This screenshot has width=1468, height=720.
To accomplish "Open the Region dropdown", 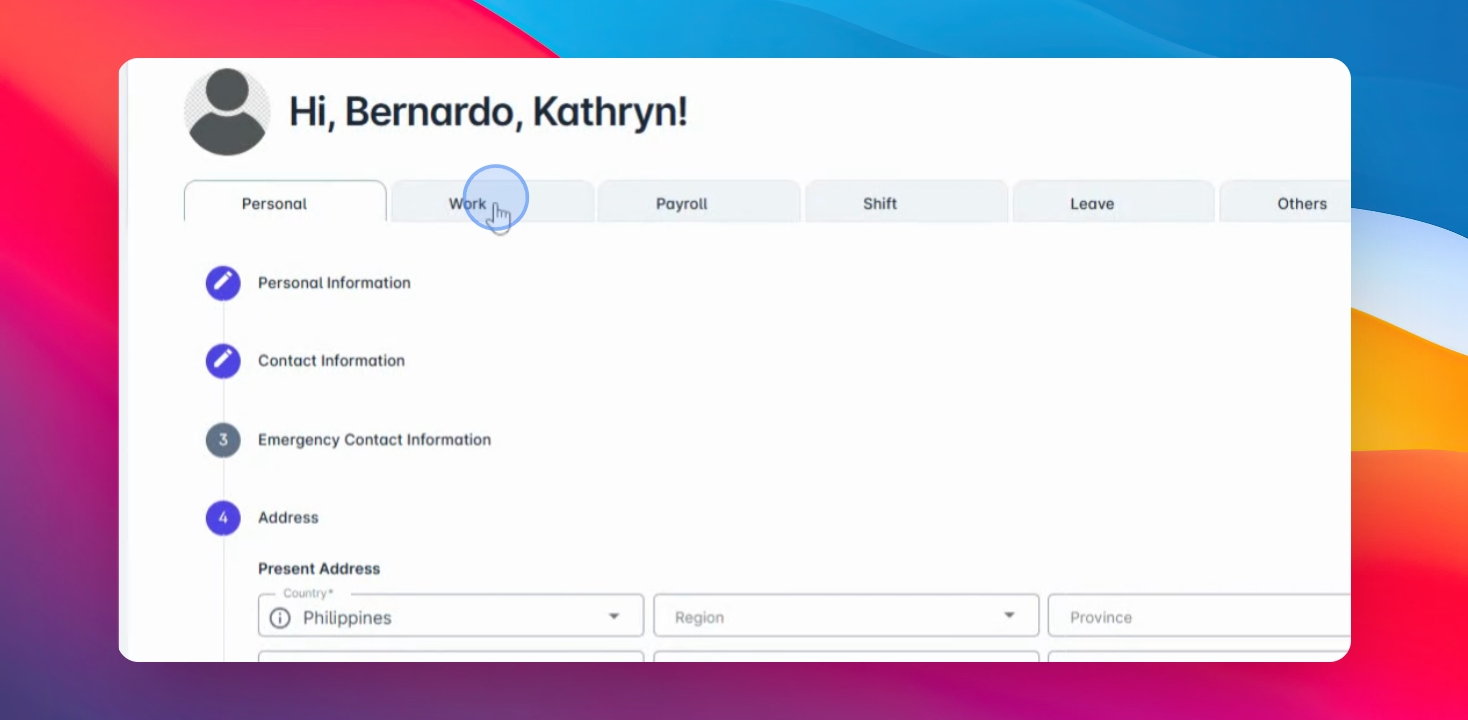I will coord(846,616).
